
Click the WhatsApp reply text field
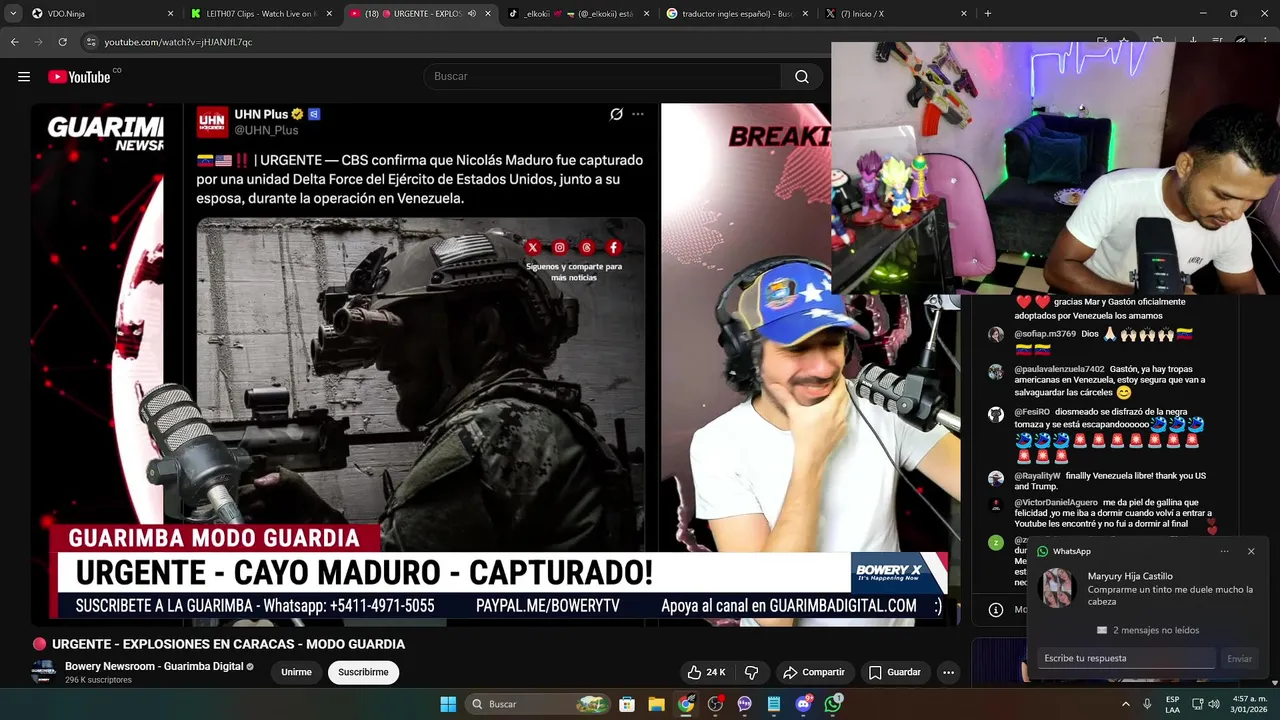1126,658
